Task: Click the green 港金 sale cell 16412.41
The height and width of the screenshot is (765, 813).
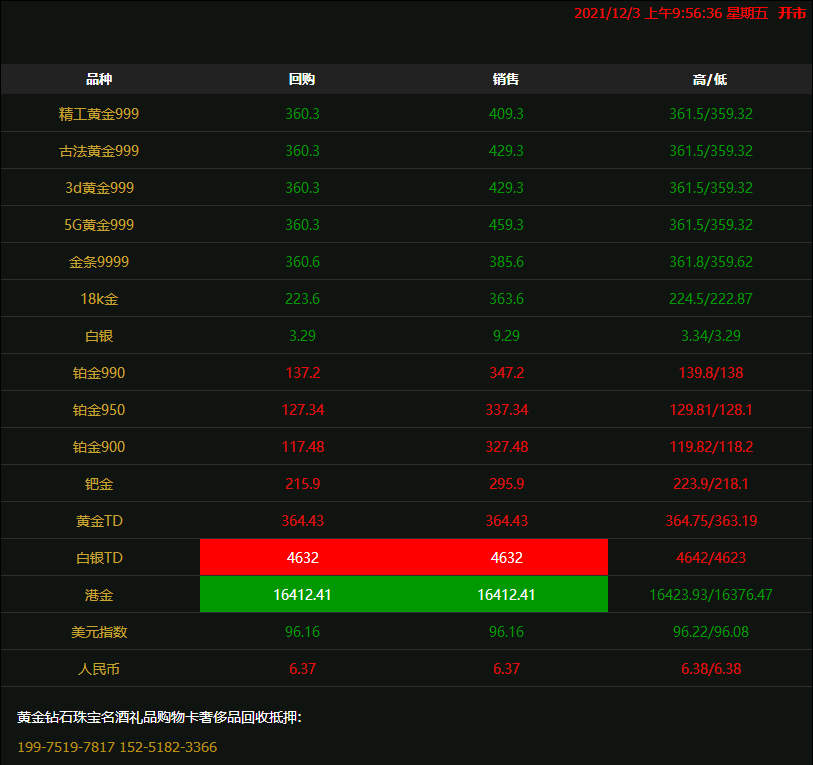Action: 506,595
